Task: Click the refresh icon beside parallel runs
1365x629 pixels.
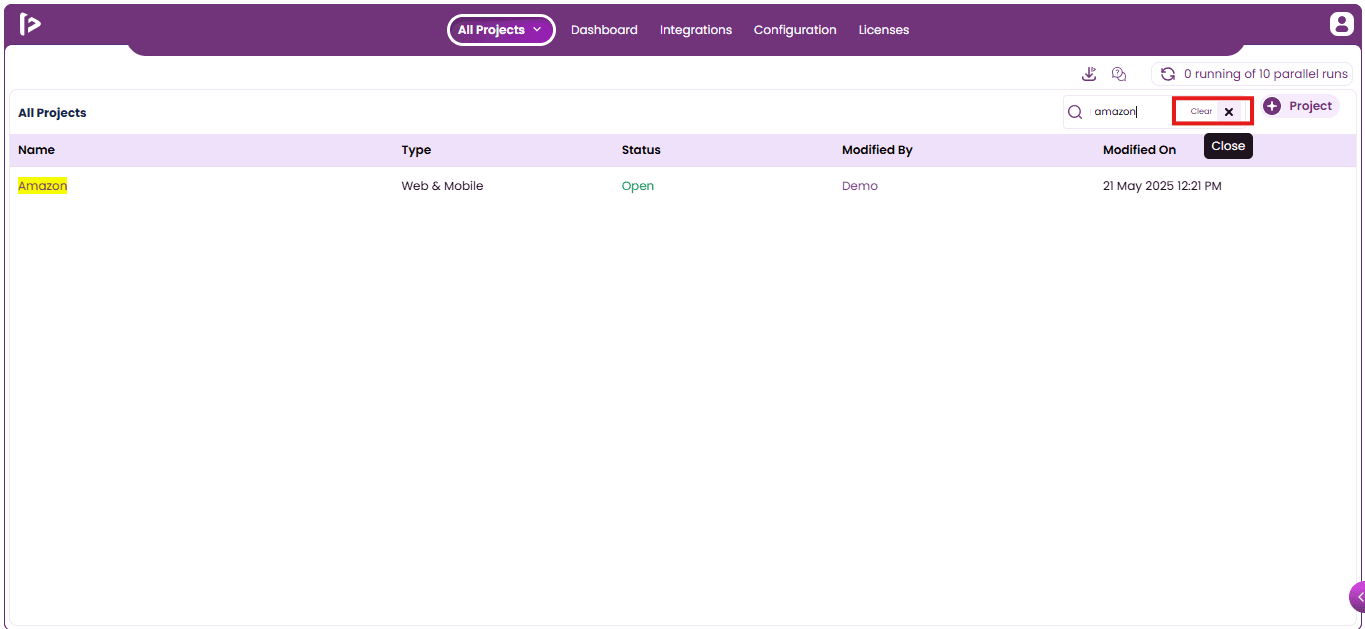Action: coord(1167,74)
